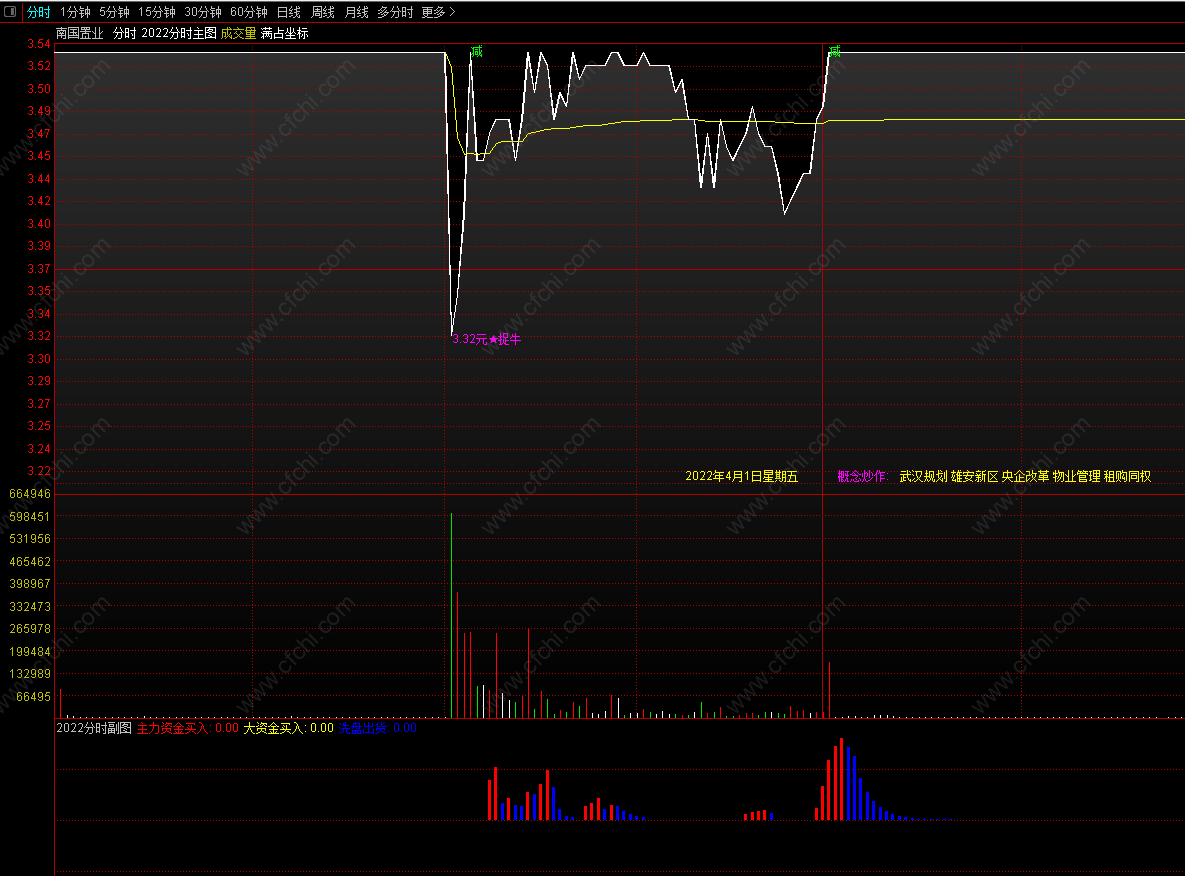Click the 概念炒作 label
The width and height of the screenshot is (1185, 876).
pyautogui.click(x=862, y=476)
